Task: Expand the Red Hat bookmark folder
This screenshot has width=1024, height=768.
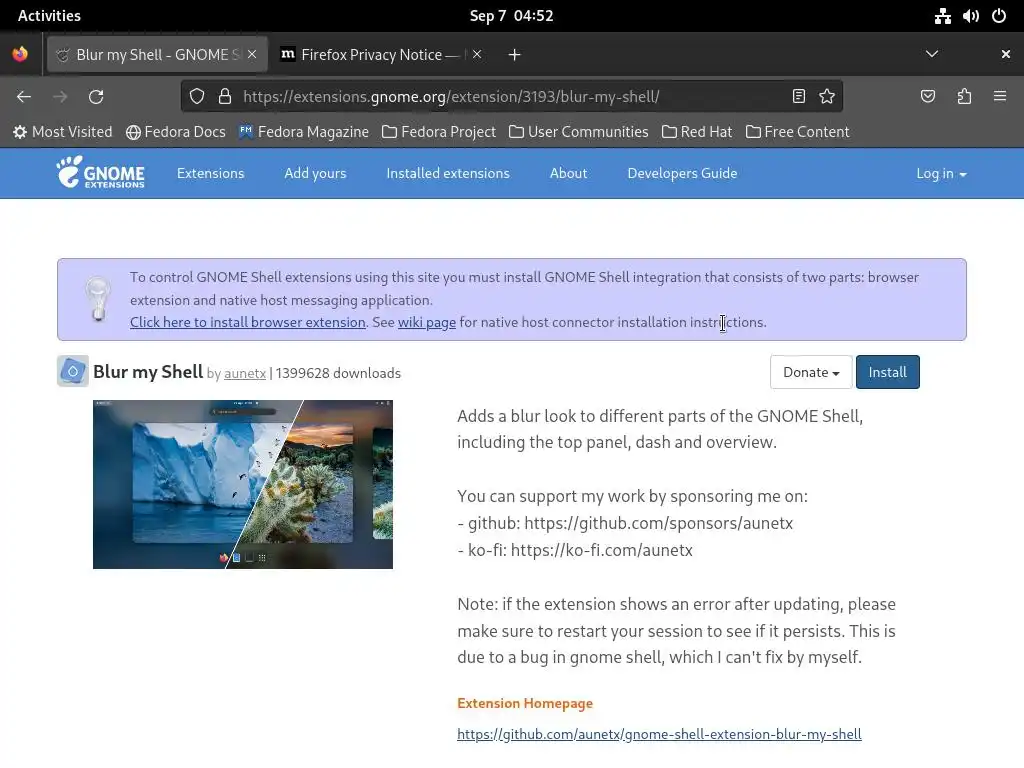Action: click(x=697, y=132)
